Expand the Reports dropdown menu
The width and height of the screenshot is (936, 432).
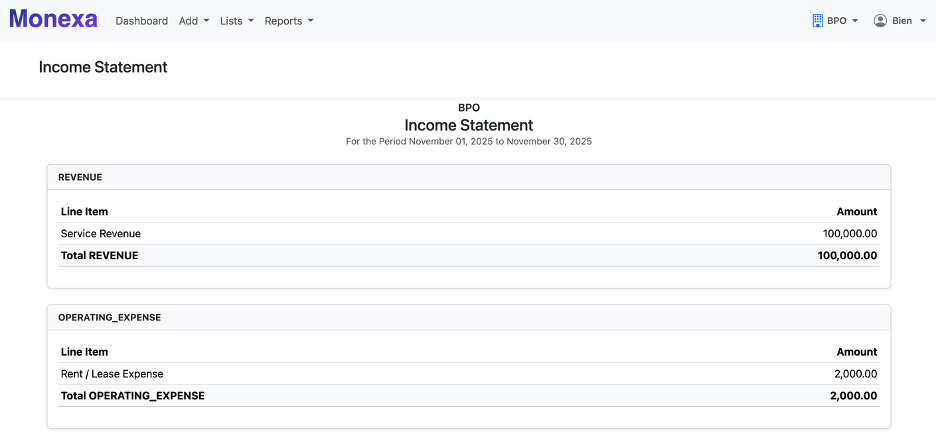[288, 21]
